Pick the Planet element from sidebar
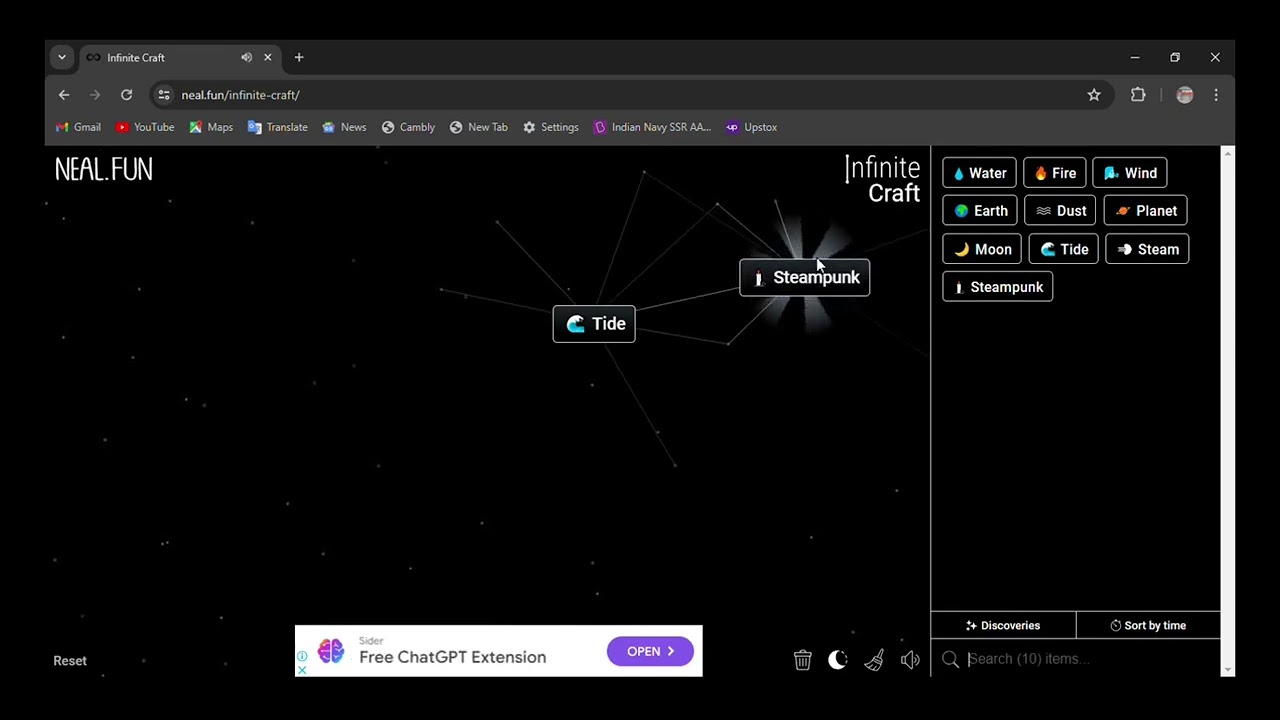Viewport: 1280px width, 720px height. coord(1146,211)
